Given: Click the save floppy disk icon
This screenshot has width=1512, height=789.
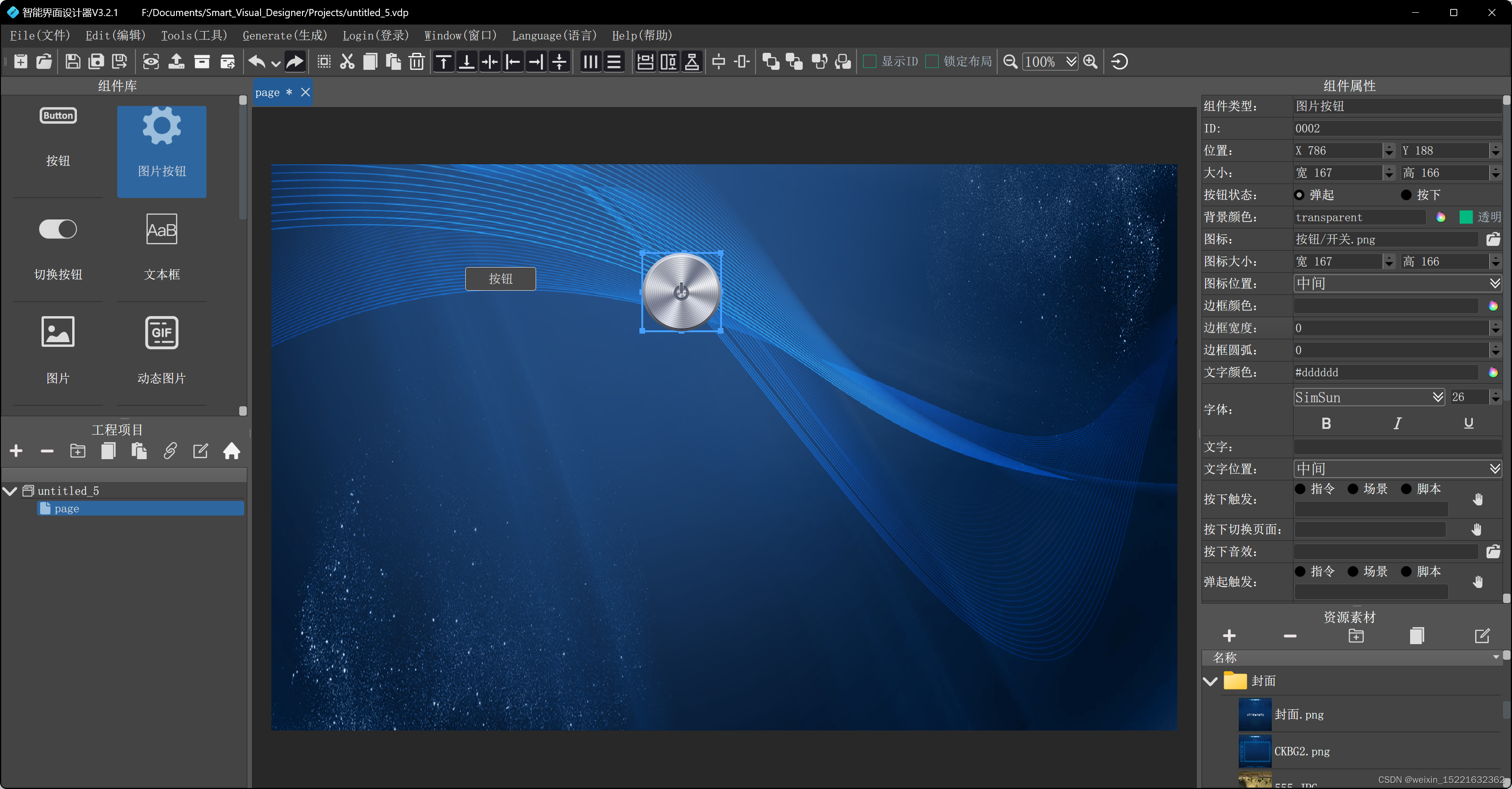Looking at the screenshot, I should pyautogui.click(x=73, y=62).
